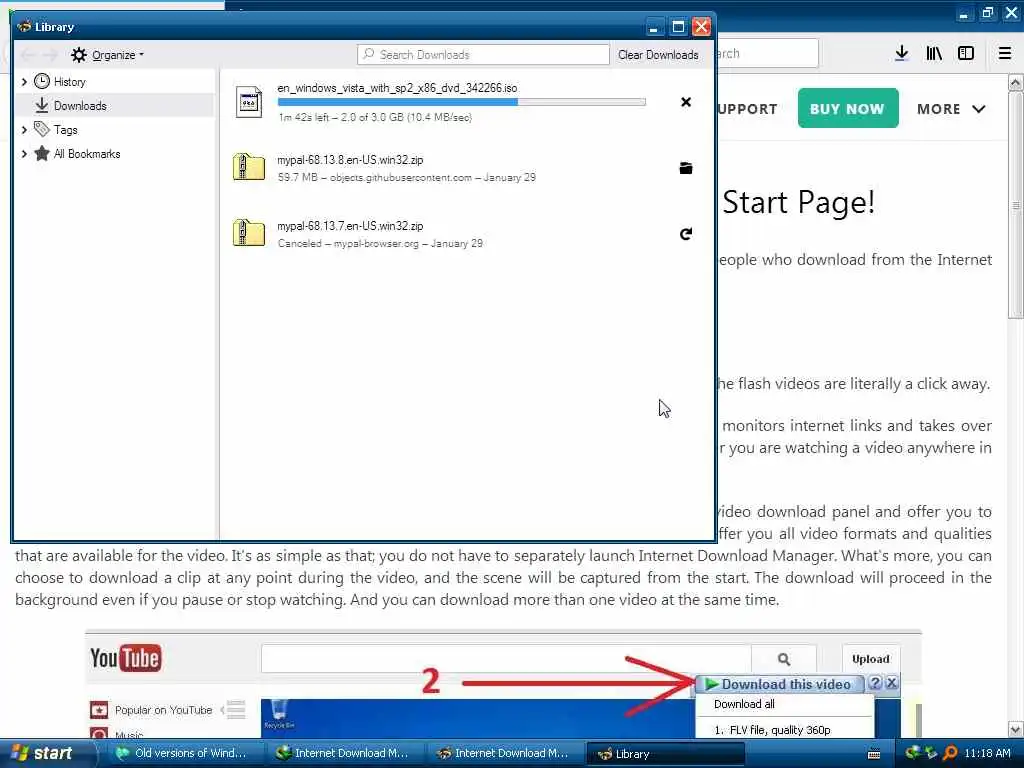The image size is (1024, 768).
Task: Select the mypal-68.13.8 zip file icon
Action: pos(249,167)
